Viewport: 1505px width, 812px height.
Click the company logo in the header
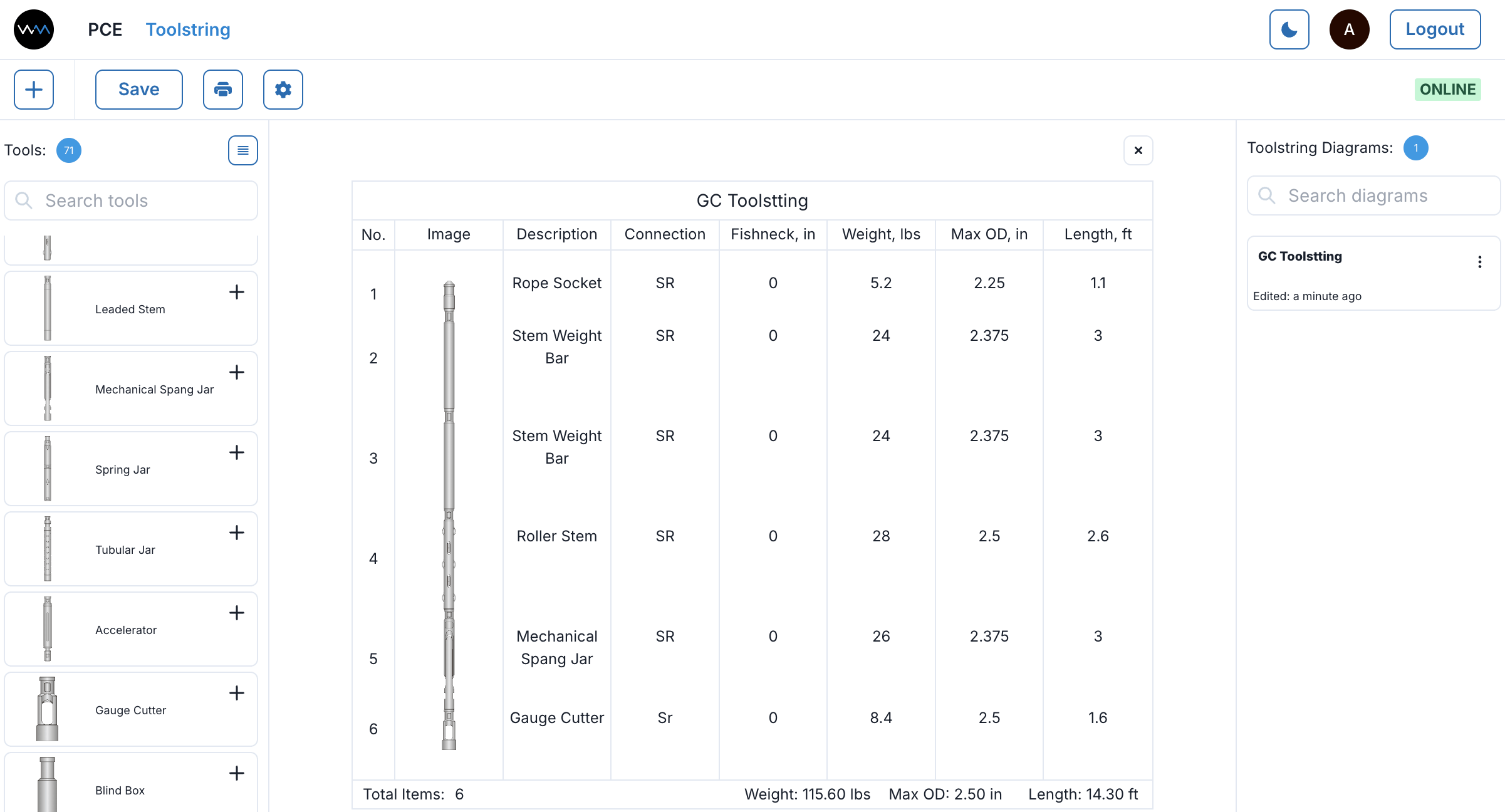33,29
